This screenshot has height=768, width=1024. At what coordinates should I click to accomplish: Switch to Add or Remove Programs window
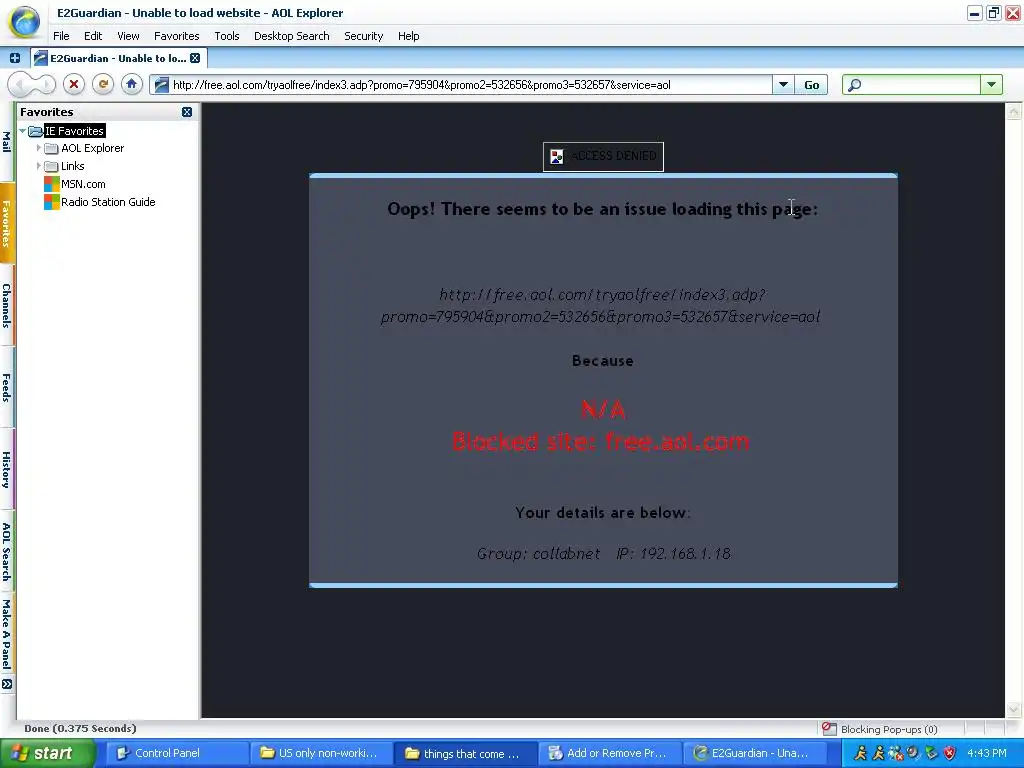tap(609, 753)
